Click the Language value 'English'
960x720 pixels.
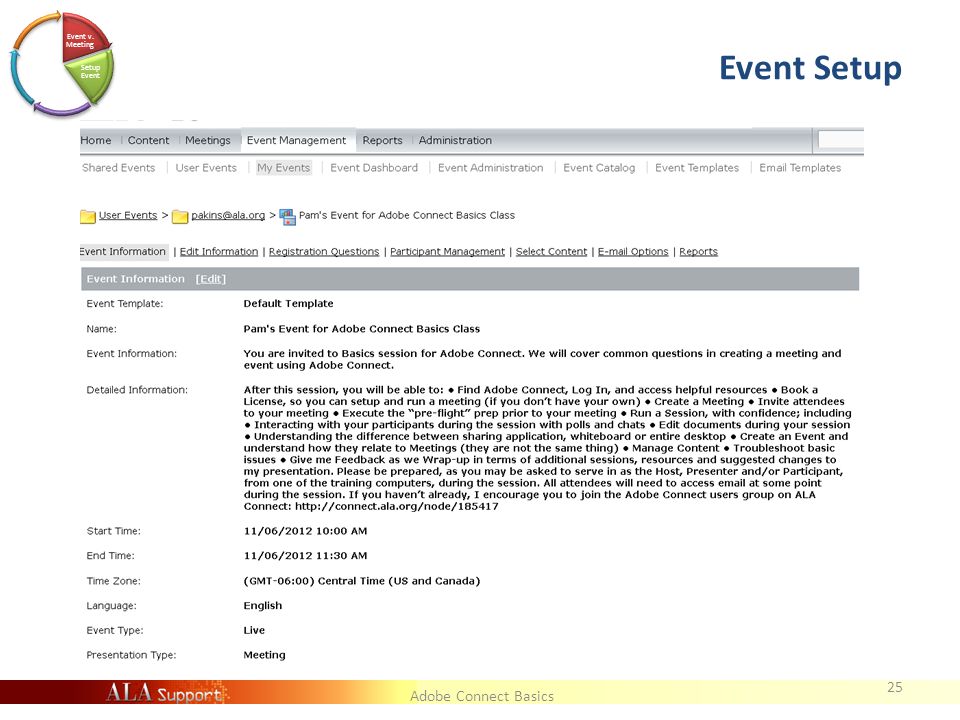263,606
